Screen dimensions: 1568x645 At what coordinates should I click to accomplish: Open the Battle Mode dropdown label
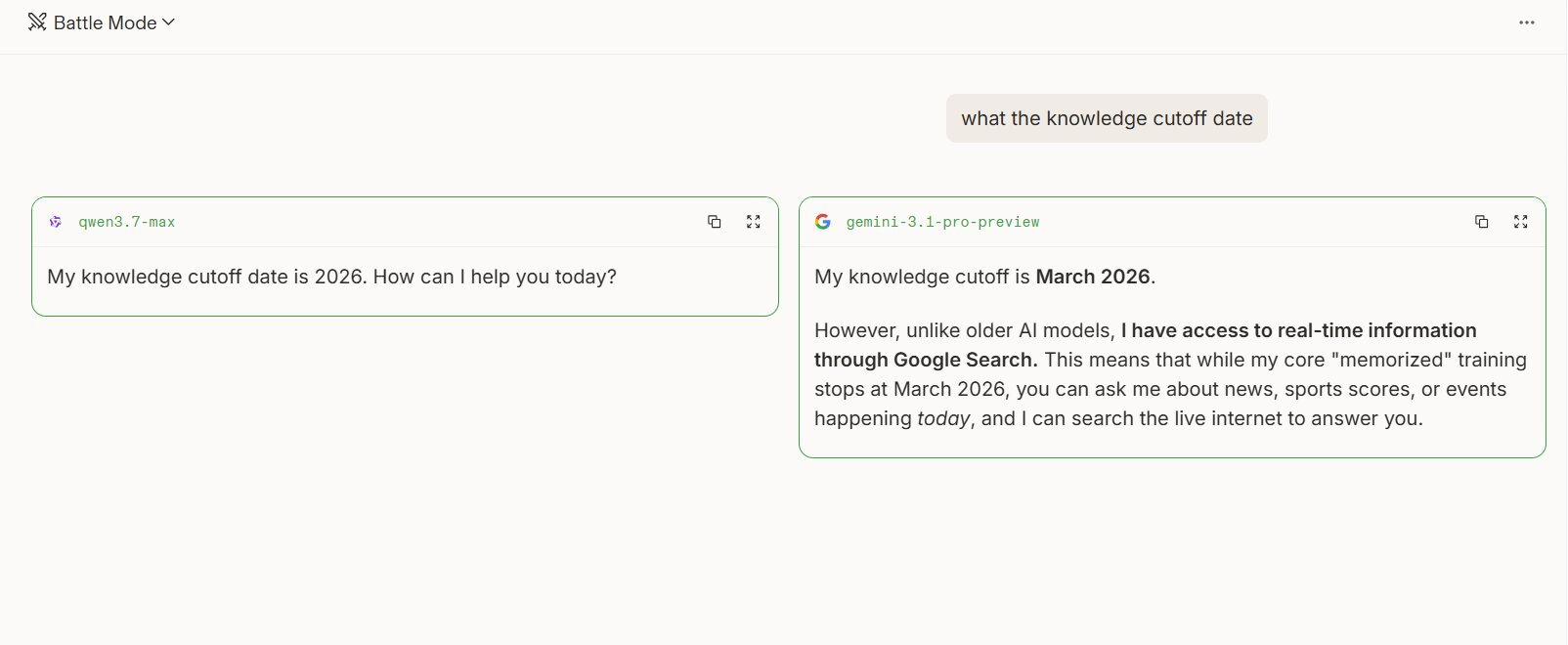point(105,22)
